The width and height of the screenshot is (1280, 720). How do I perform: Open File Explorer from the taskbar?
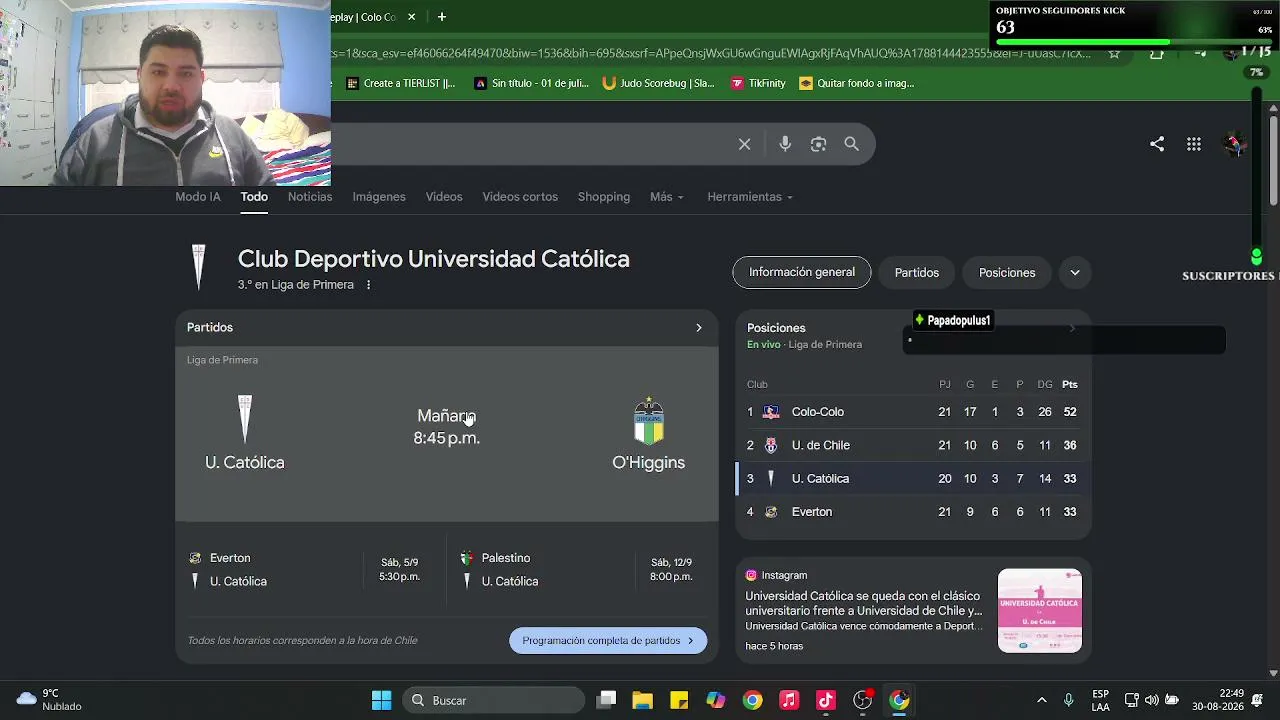point(642,700)
